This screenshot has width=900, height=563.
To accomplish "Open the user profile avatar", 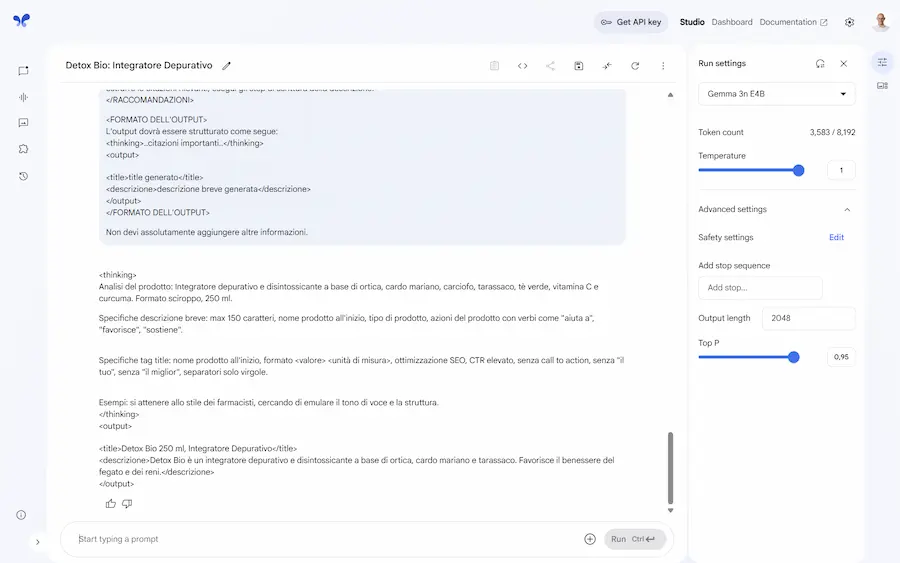I will click(x=880, y=22).
